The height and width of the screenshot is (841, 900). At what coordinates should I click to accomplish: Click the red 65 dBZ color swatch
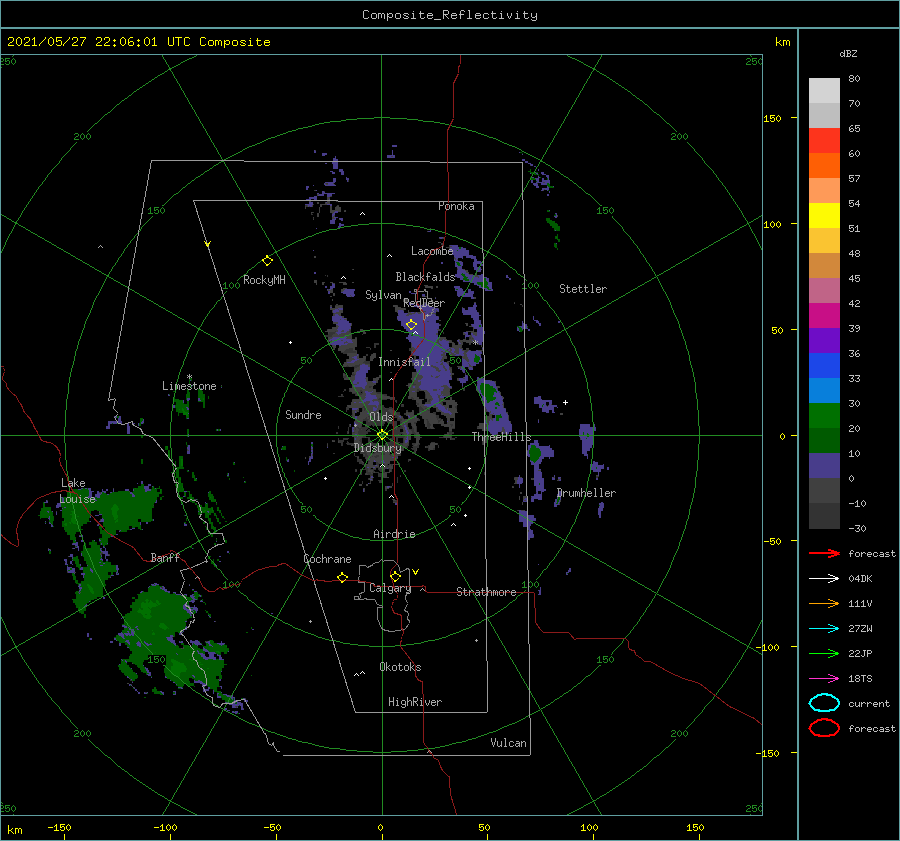824,141
